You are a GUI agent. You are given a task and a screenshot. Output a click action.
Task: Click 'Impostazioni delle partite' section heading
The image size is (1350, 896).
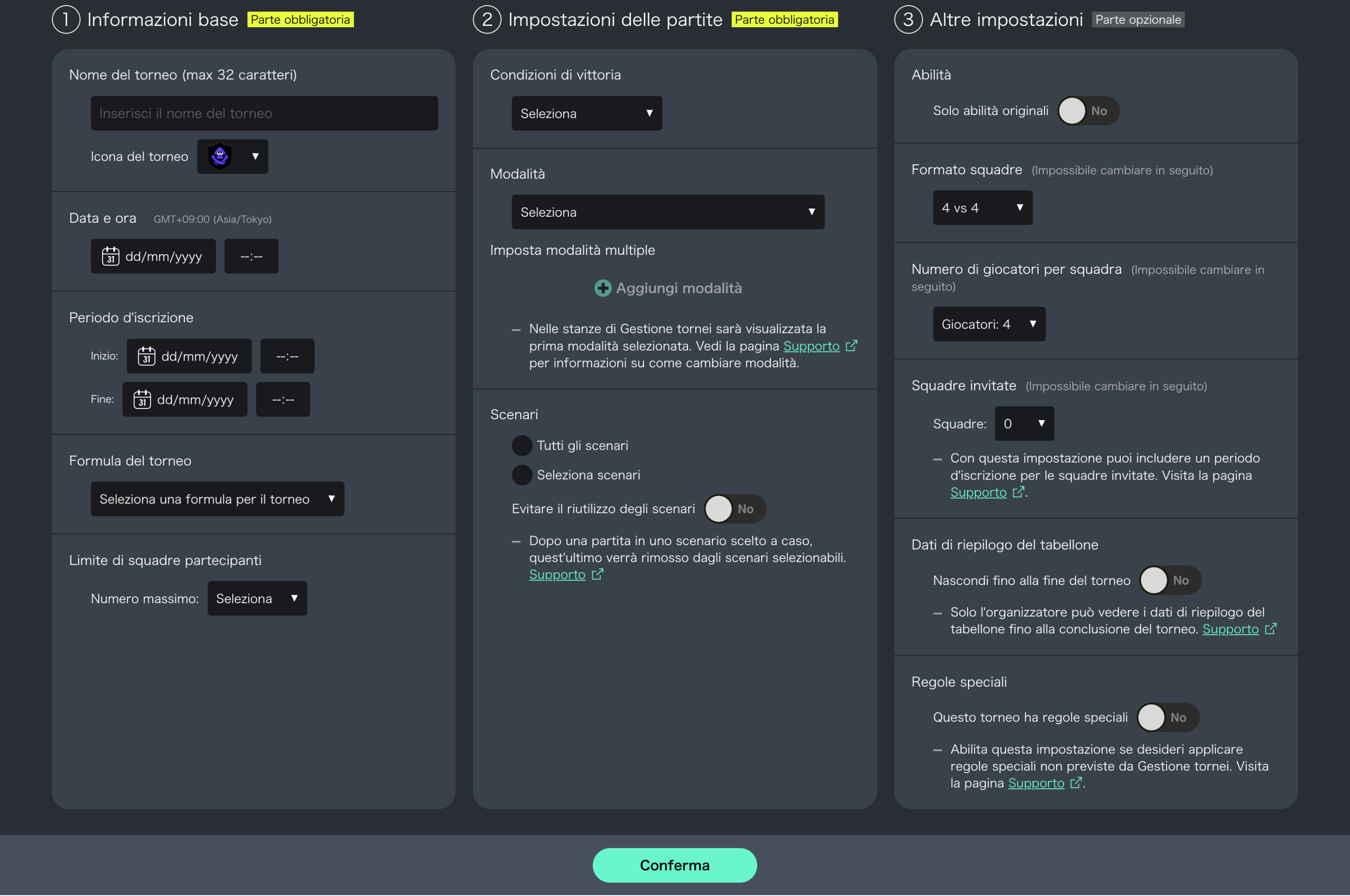pos(615,19)
